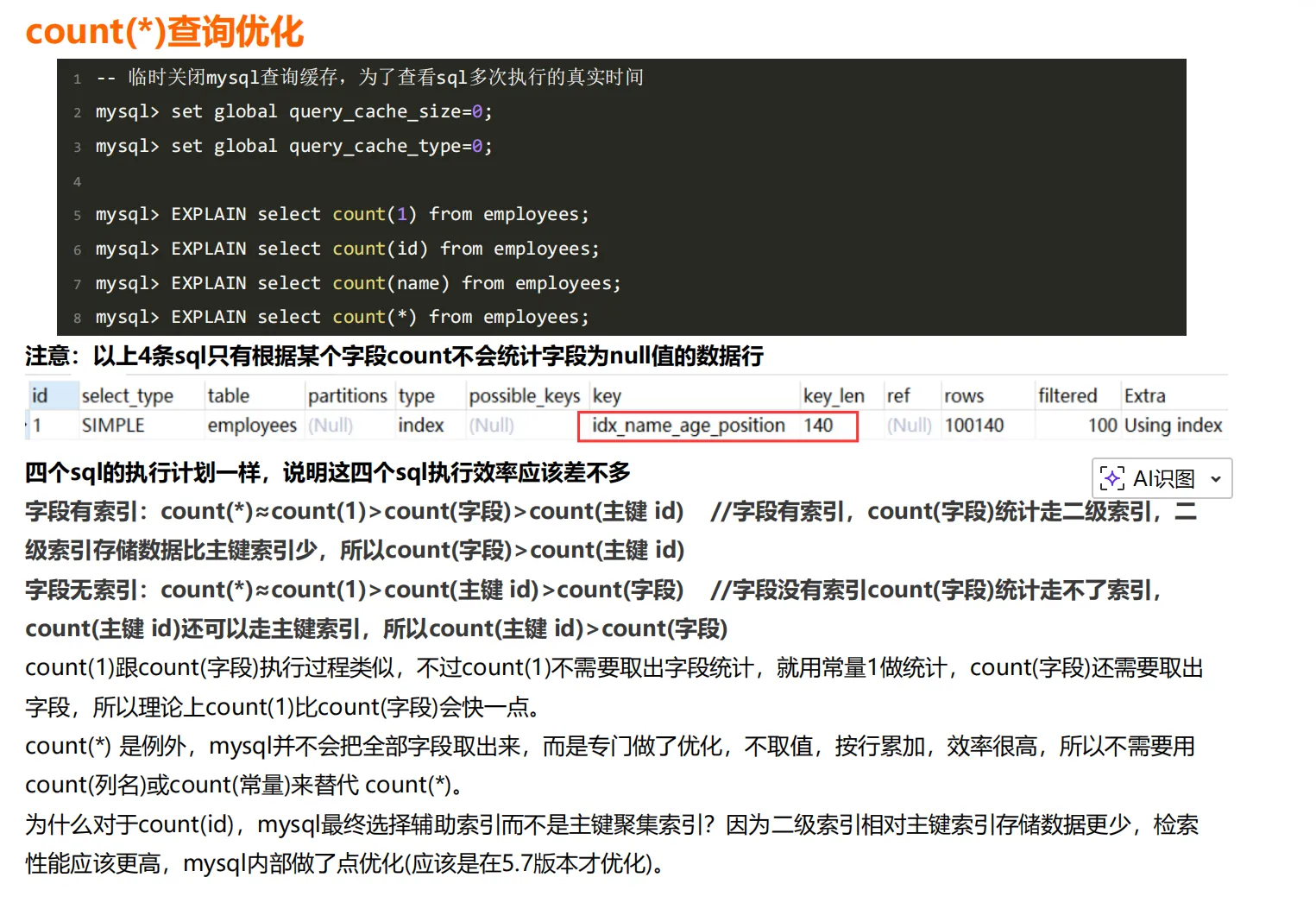The width and height of the screenshot is (1316, 909).
Task: Click code line select count(1) from employees
Action: [x=342, y=214]
